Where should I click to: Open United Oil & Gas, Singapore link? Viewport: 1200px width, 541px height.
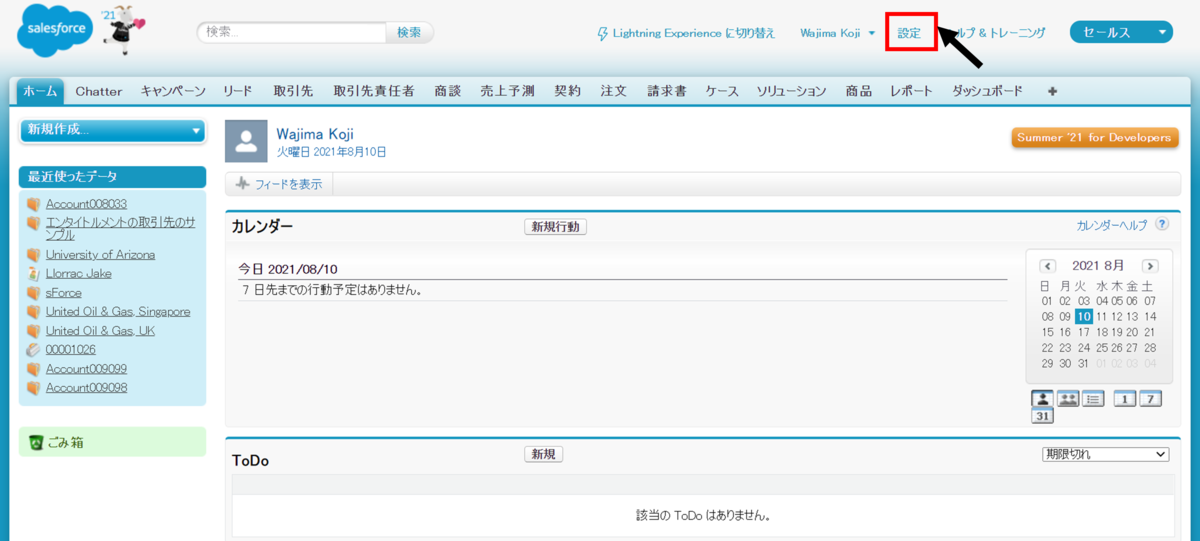point(118,312)
